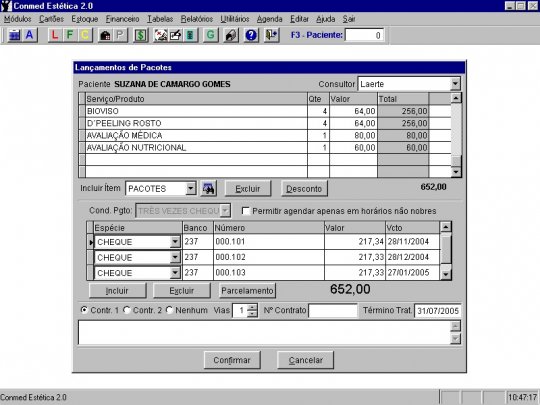Click the pen signing form toolbar icon
The width and height of the screenshot is (540, 405).
click(176, 35)
